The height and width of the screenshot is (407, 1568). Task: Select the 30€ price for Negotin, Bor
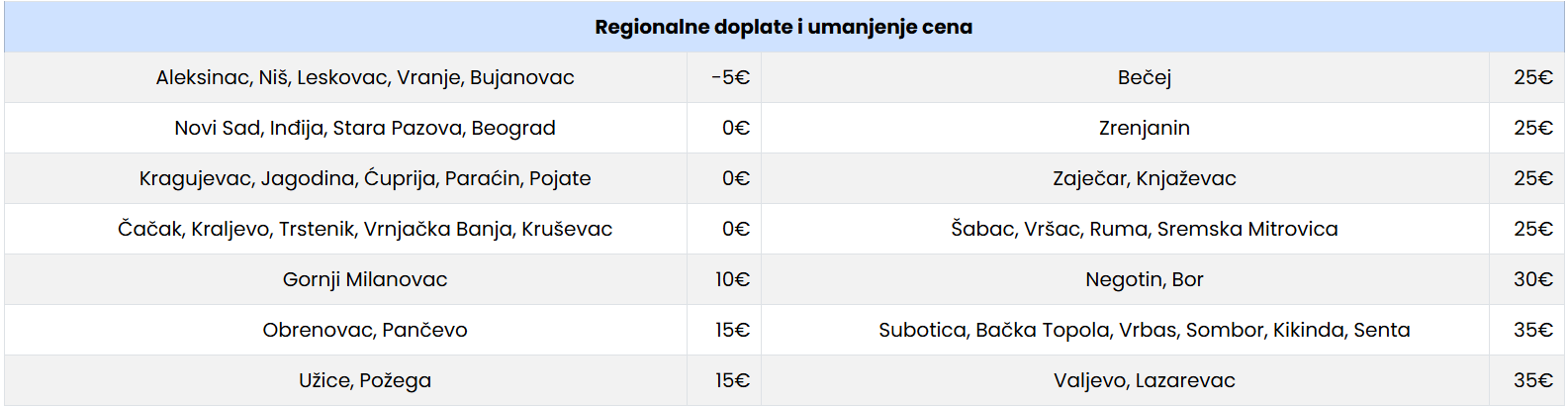pyautogui.click(x=1532, y=279)
